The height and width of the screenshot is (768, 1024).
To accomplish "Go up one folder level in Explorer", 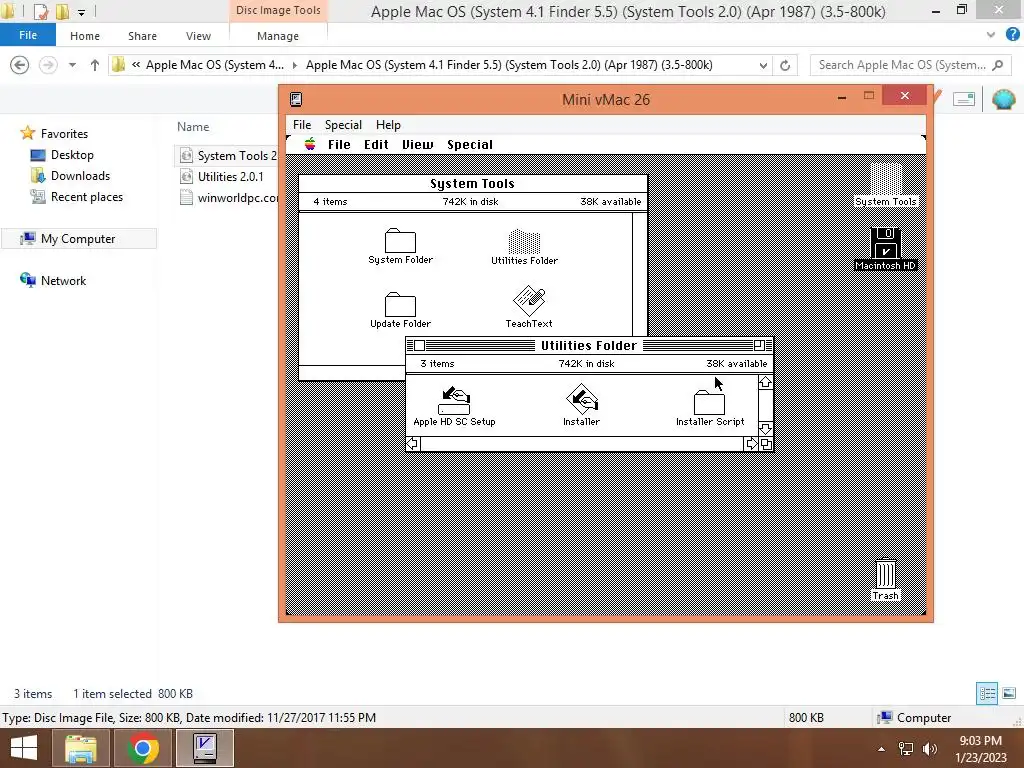I will [x=95, y=65].
